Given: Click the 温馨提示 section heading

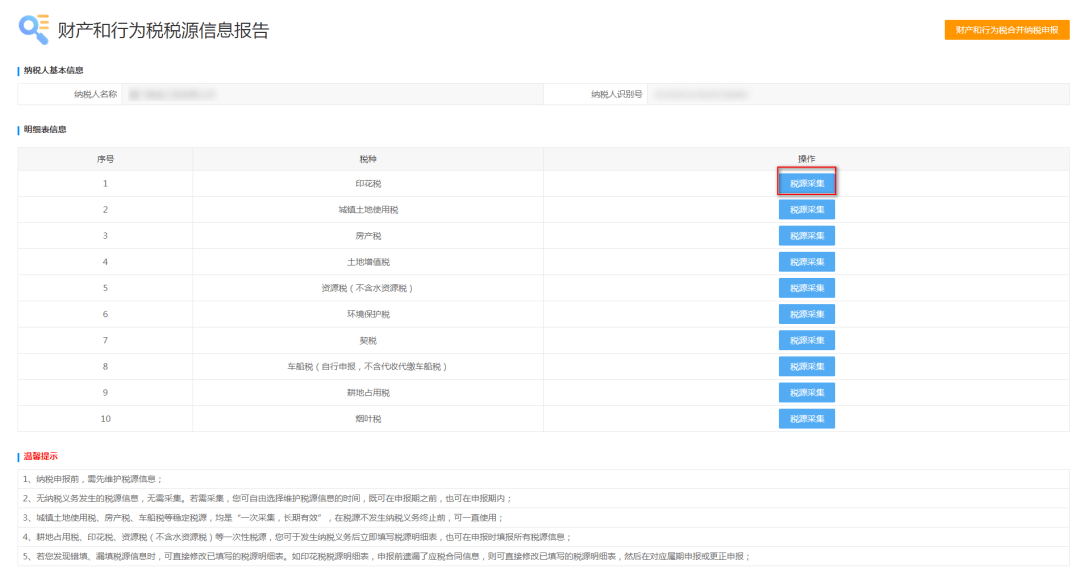Looking at the screenshot, I should pyautogui.click(x=41, y=456).
